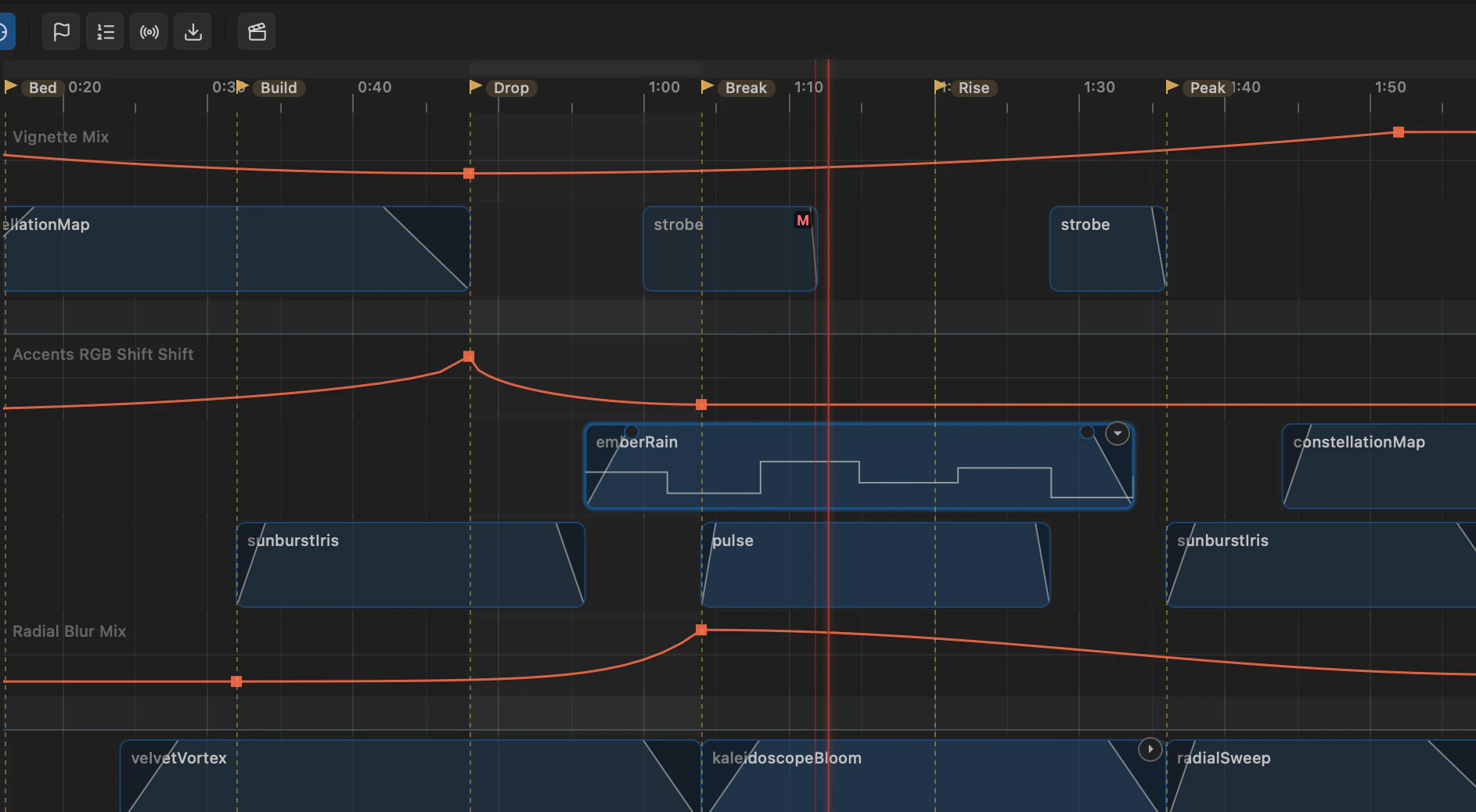Toggle the red M mute badge on strobe
This screenshot has width=1476, height=812.
(803, 221)
